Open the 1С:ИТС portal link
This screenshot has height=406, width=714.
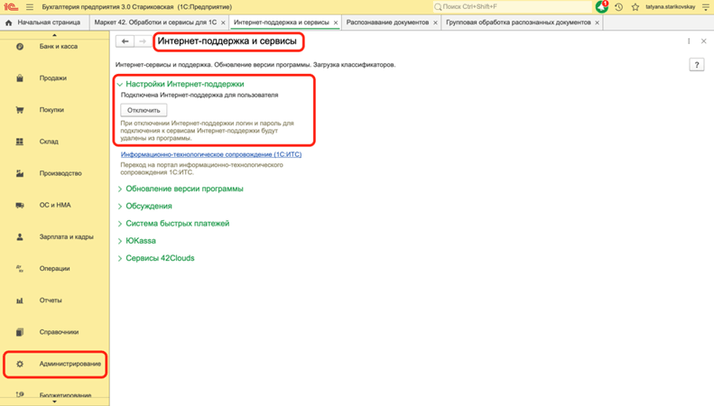[x=211, y=155]
